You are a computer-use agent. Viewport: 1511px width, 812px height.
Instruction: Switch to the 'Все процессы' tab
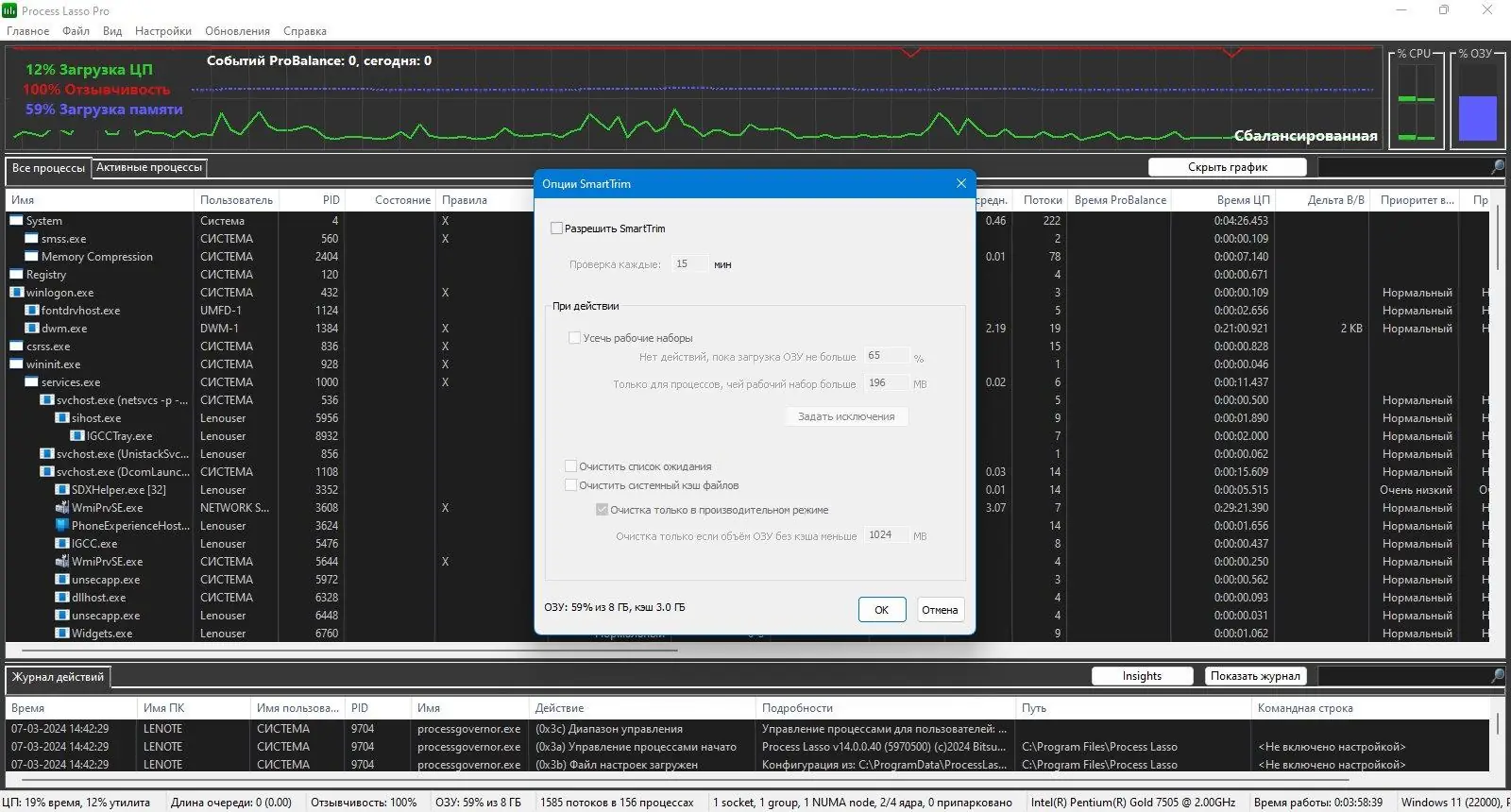click(48, 168)
